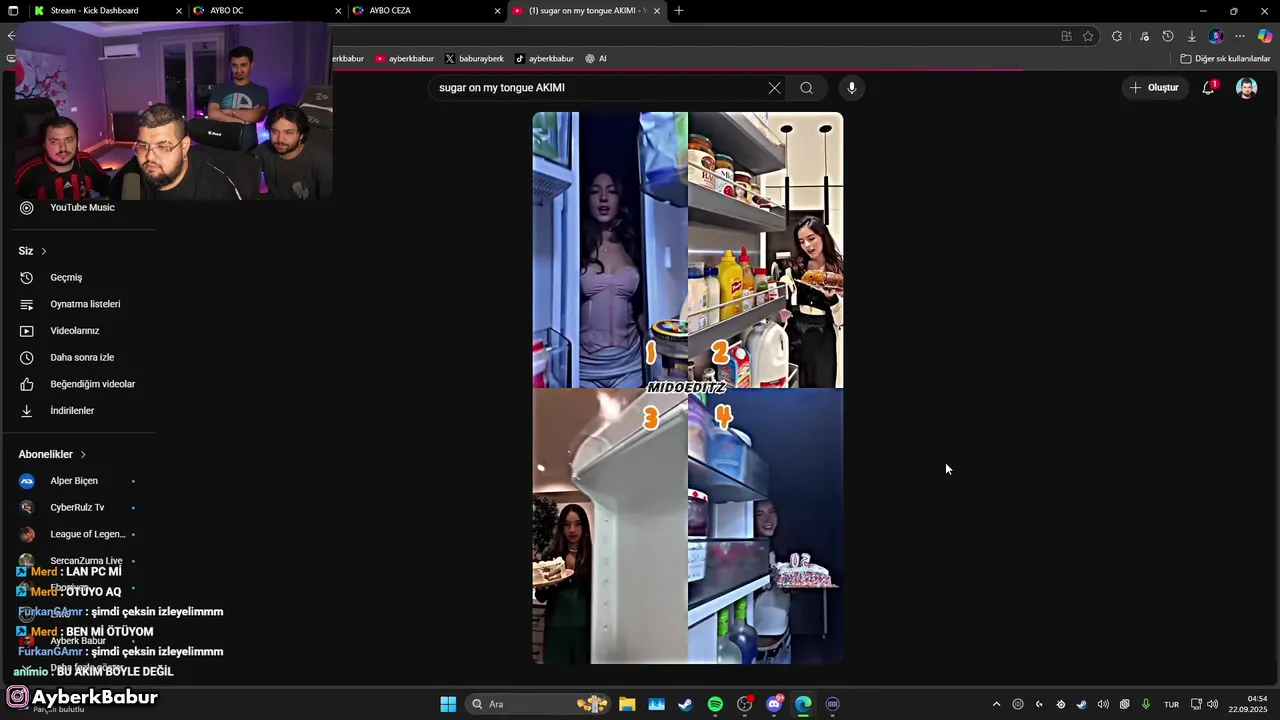Open the Copilot sidebar icon
This screenshot has width=1280, height=720.
pos(1265,36)
